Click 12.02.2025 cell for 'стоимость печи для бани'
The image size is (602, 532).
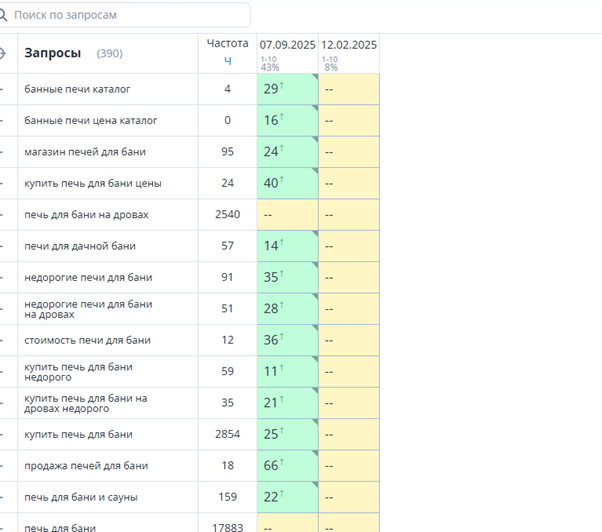349,340
